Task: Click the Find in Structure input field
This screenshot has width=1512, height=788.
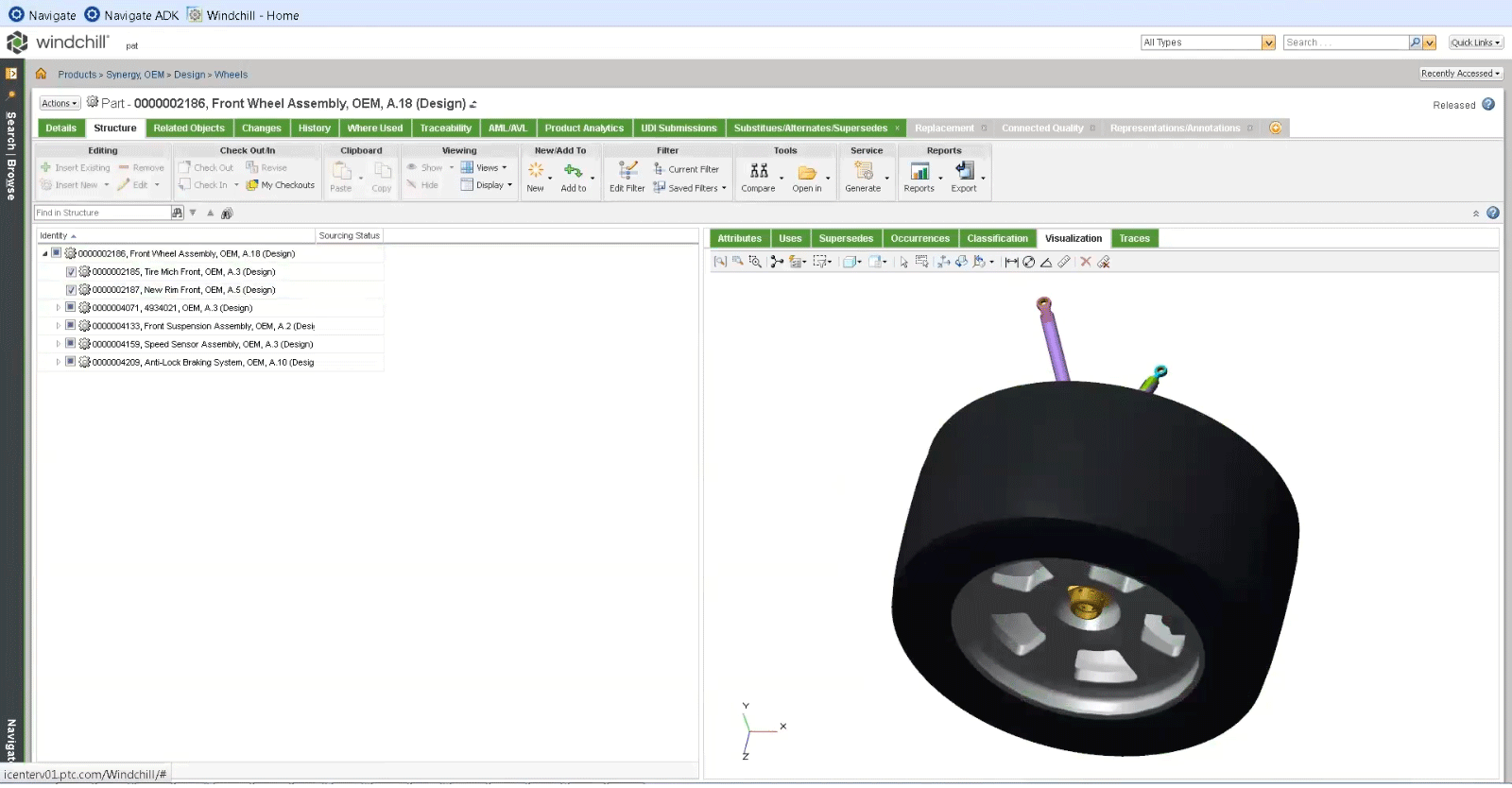Action: pos(102,214)
